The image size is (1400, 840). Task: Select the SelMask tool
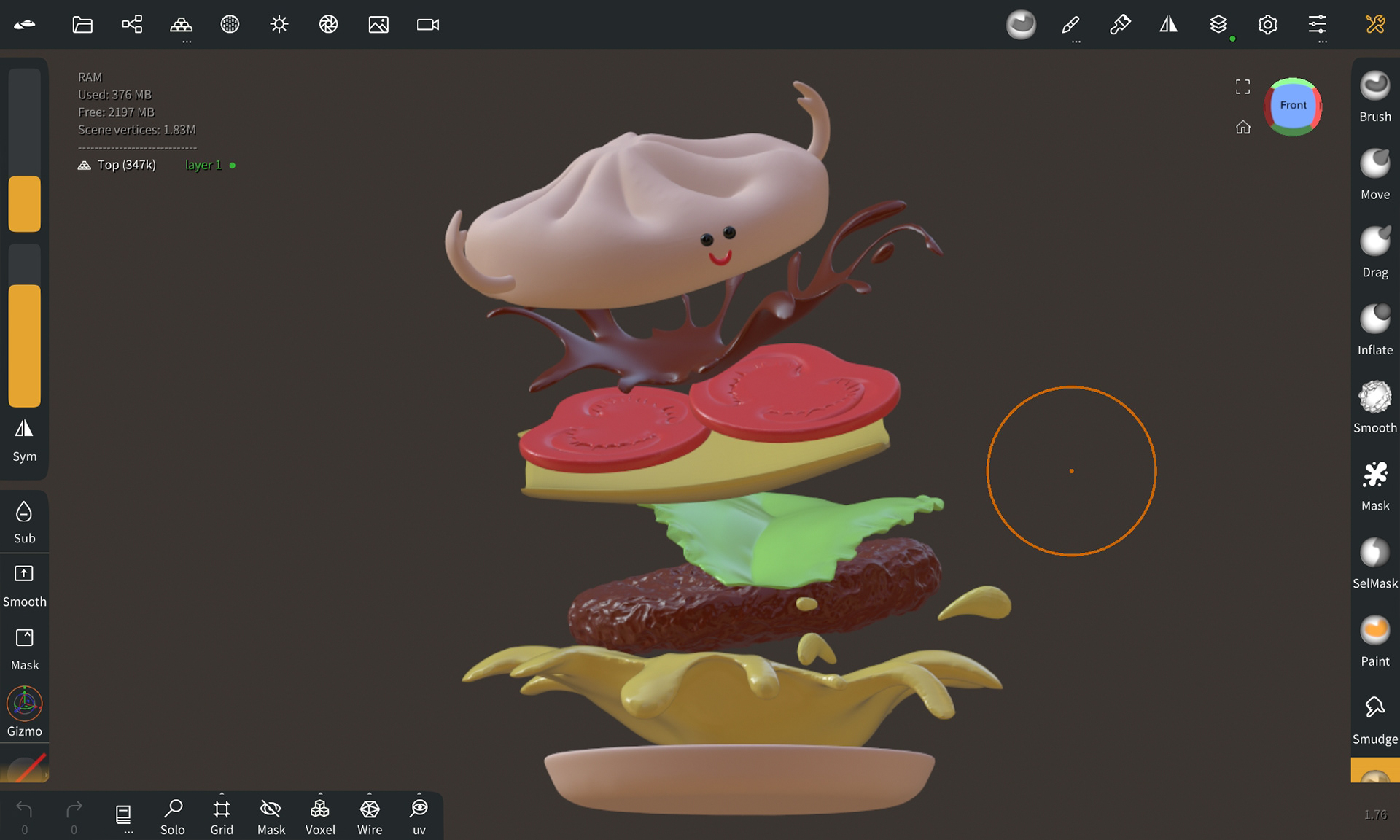[1374, 562]
